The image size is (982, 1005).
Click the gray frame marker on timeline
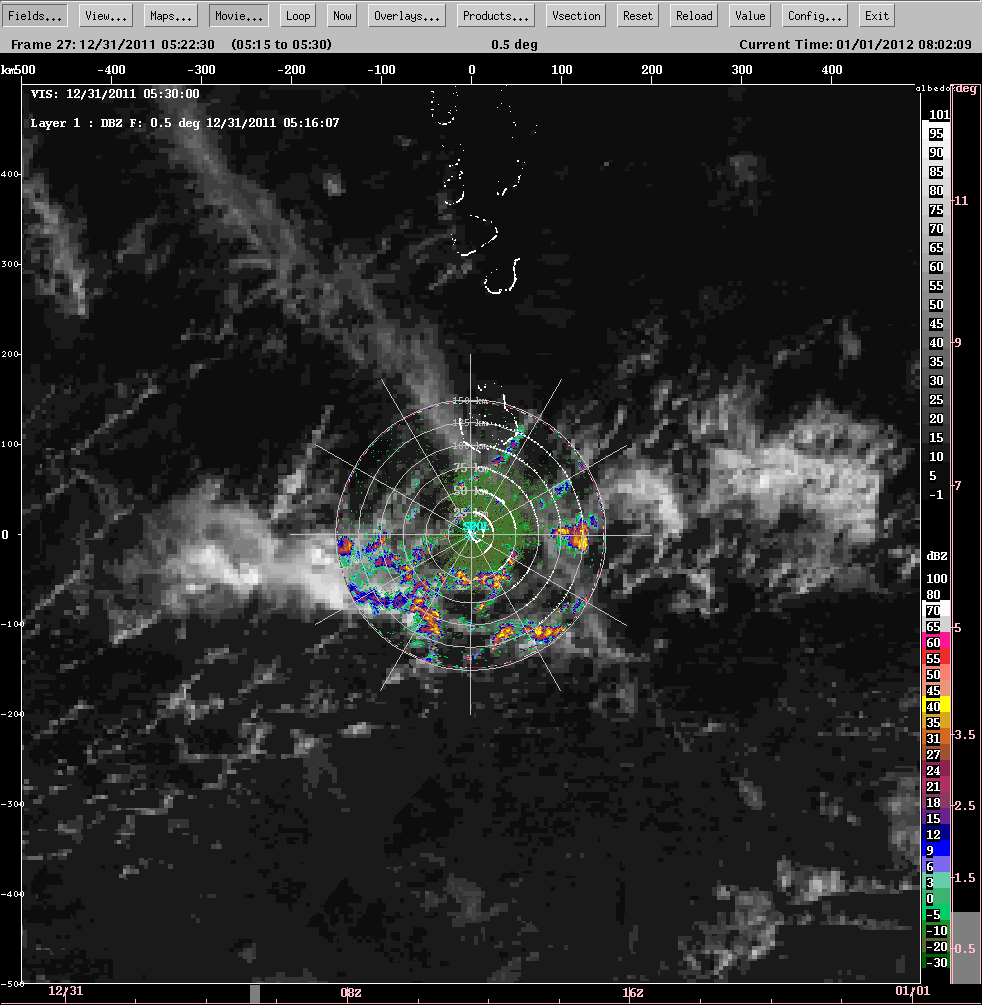pyautogui.click(x=254, y=993)
